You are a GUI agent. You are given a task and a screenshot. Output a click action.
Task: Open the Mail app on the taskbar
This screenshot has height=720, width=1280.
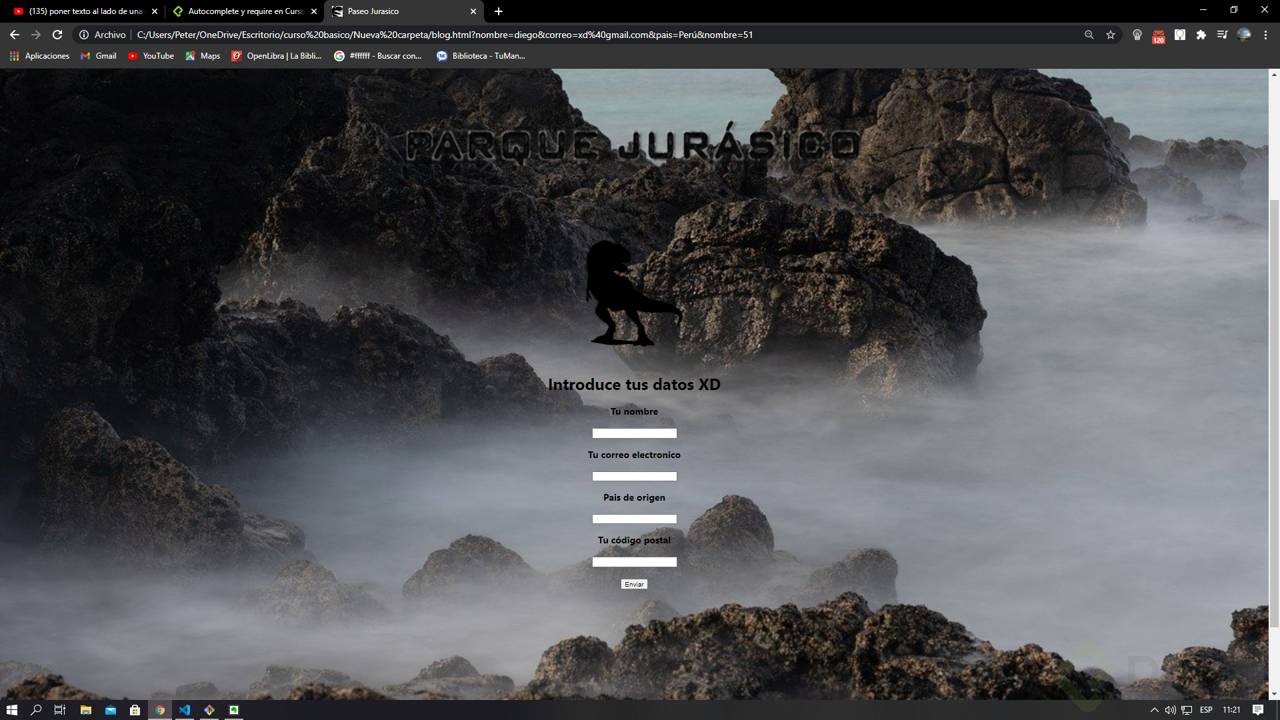(110, 710)
